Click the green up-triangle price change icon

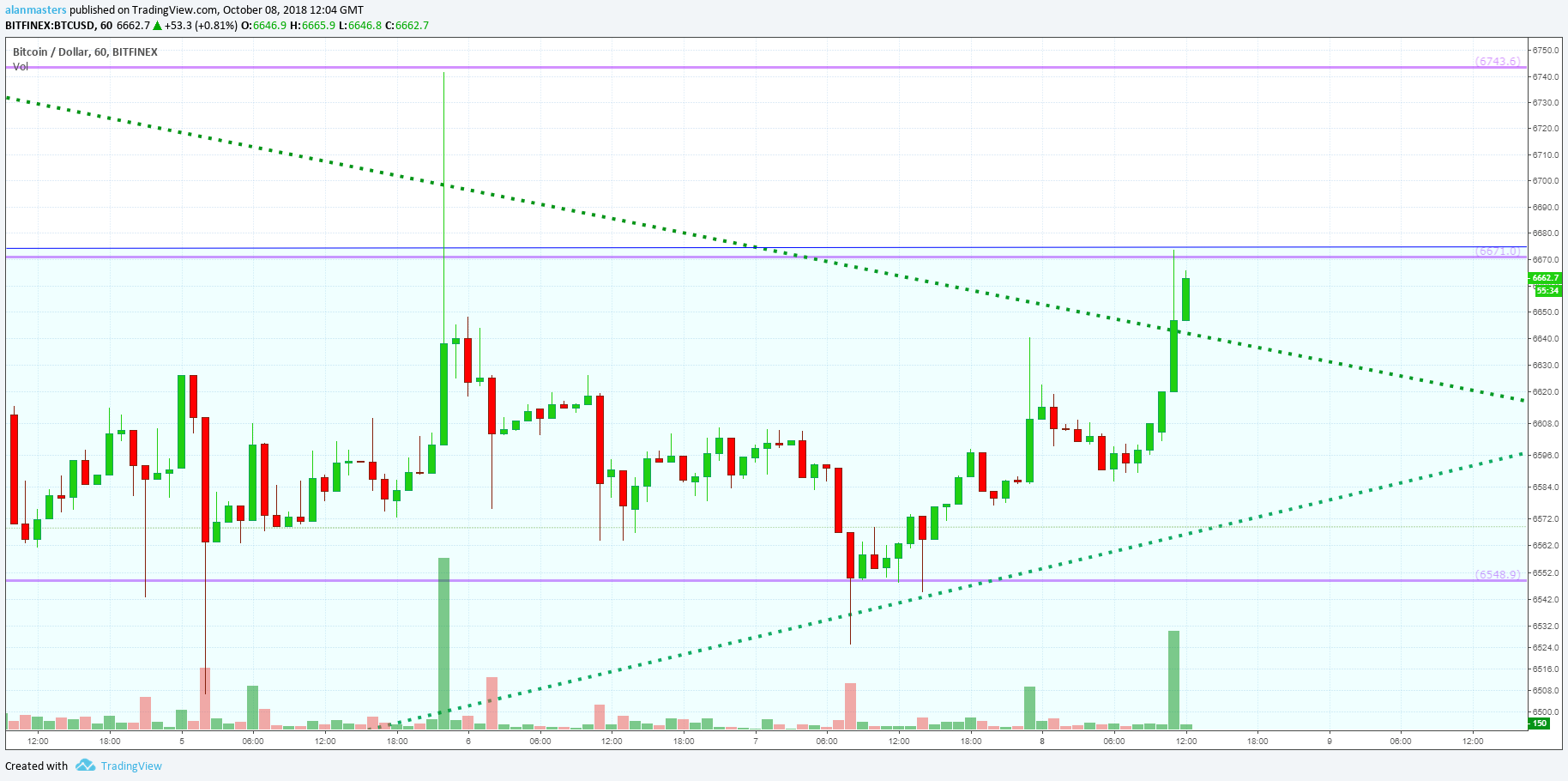157,26
